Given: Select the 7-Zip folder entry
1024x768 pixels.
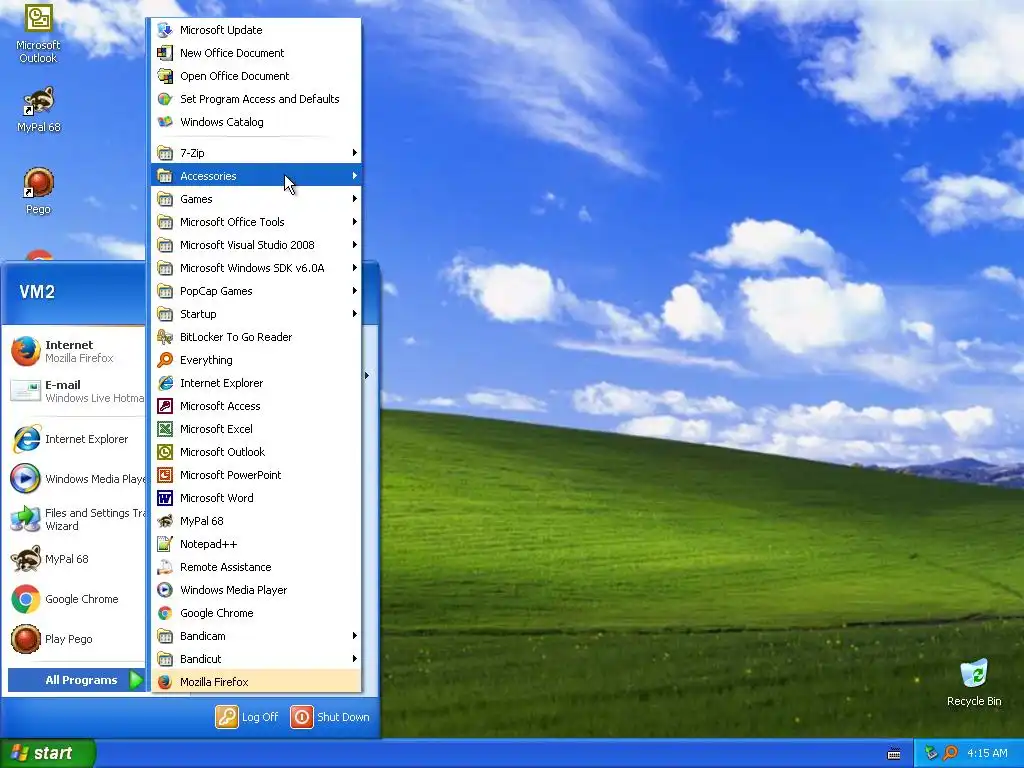Looking at the screenshot, I should [x=256, y=153].
